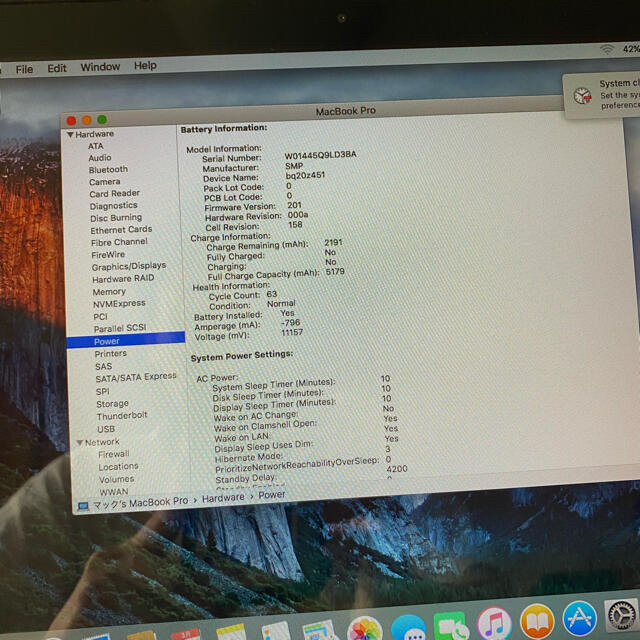Select the highlighted Power row
The width and height of the screenshot is (640, 640).
pos(126,340)
